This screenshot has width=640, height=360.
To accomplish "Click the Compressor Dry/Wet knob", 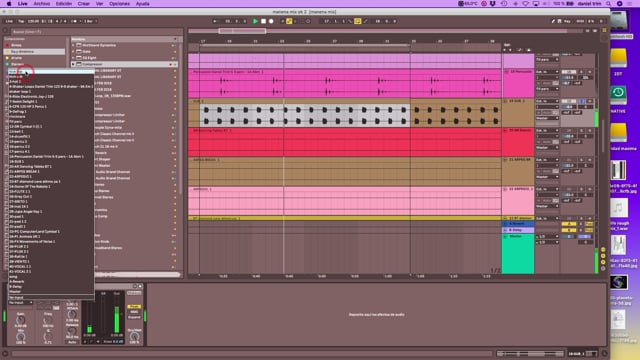I will tap(134, 337).
